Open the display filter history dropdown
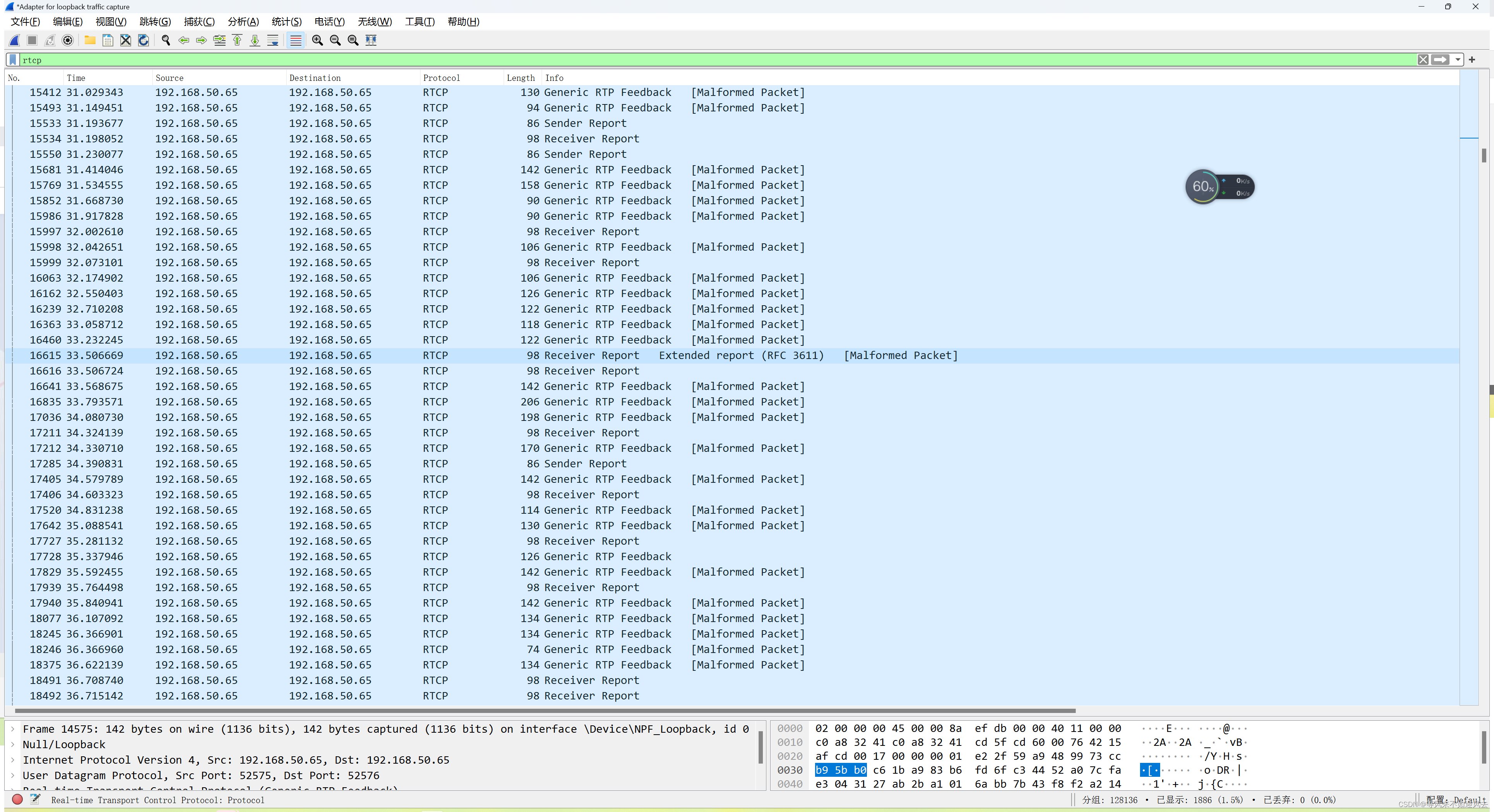This screenshot has width=1494, height=812. (1458, 60)
